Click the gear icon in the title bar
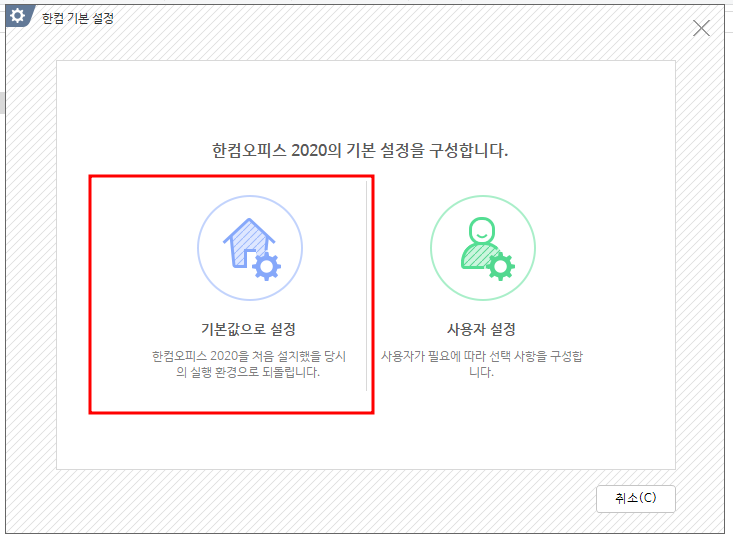This screenshot has height=540, width=733. [17, 16]
